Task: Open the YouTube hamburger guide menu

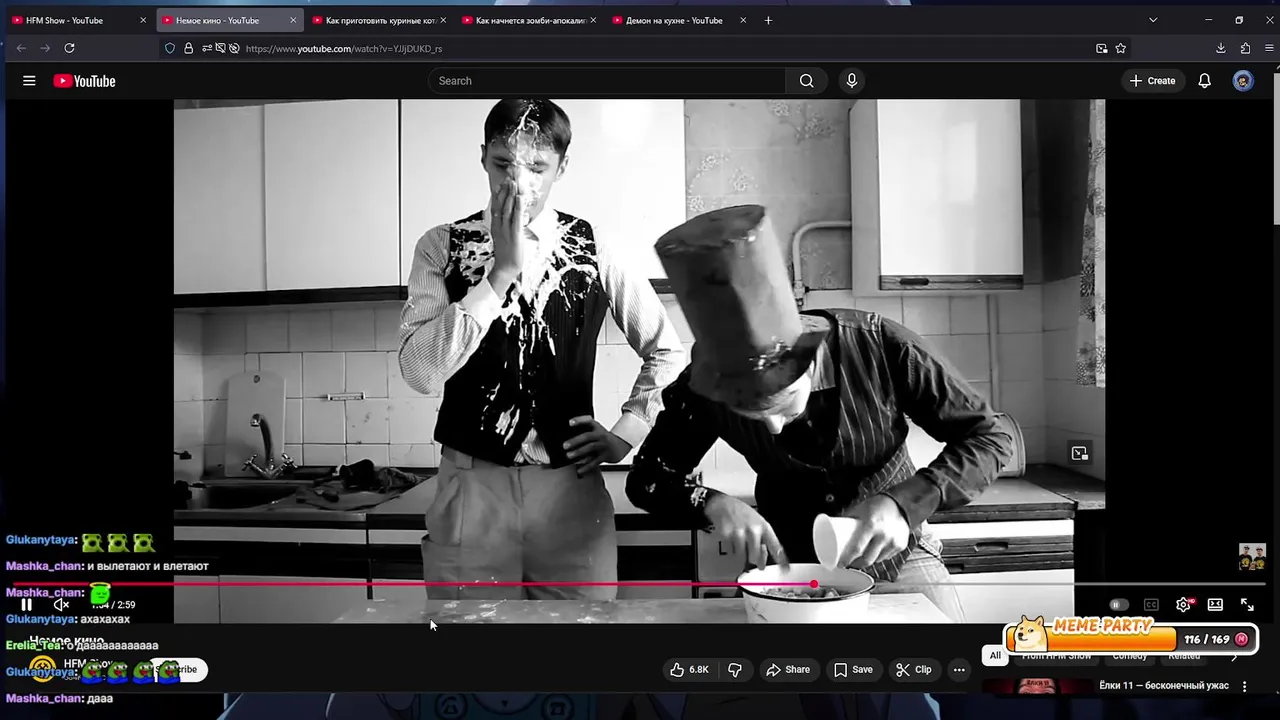Action: (29, 81)
